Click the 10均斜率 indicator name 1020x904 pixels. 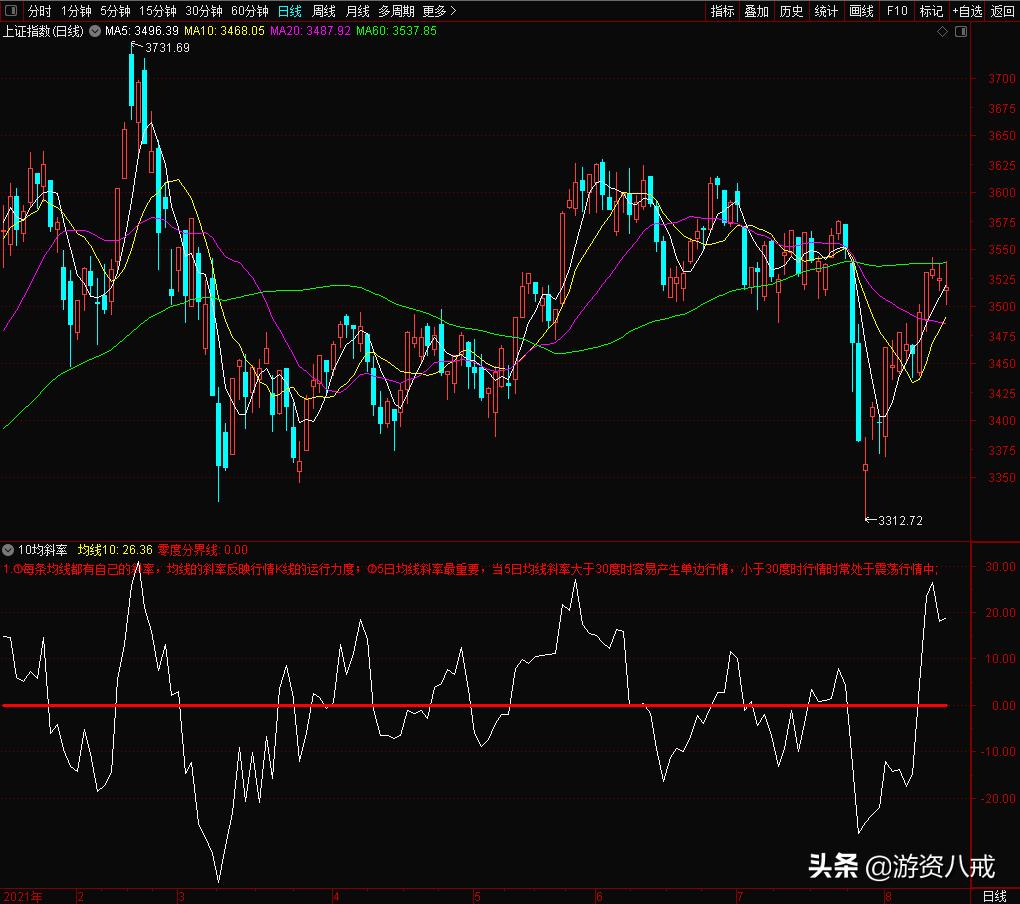point(42,550)
